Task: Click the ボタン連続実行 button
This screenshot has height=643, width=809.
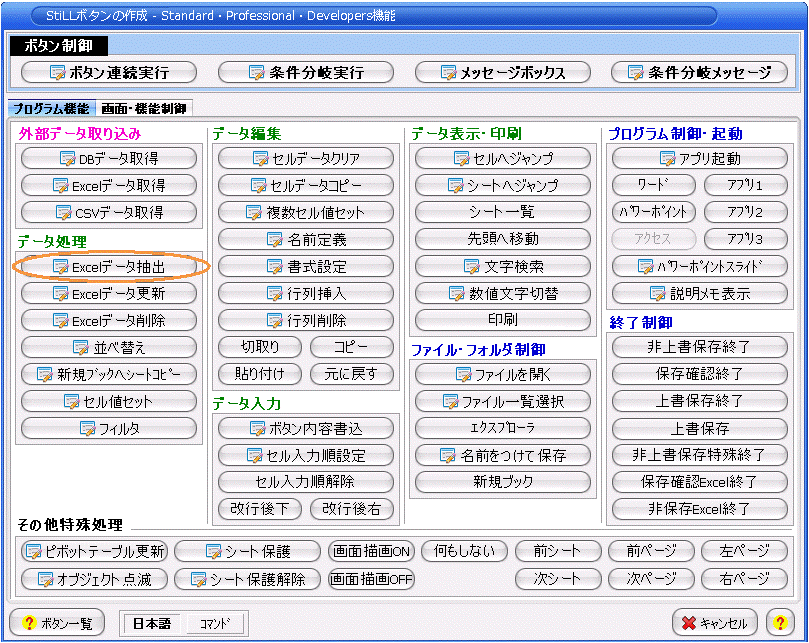Action: coord(109,72)
